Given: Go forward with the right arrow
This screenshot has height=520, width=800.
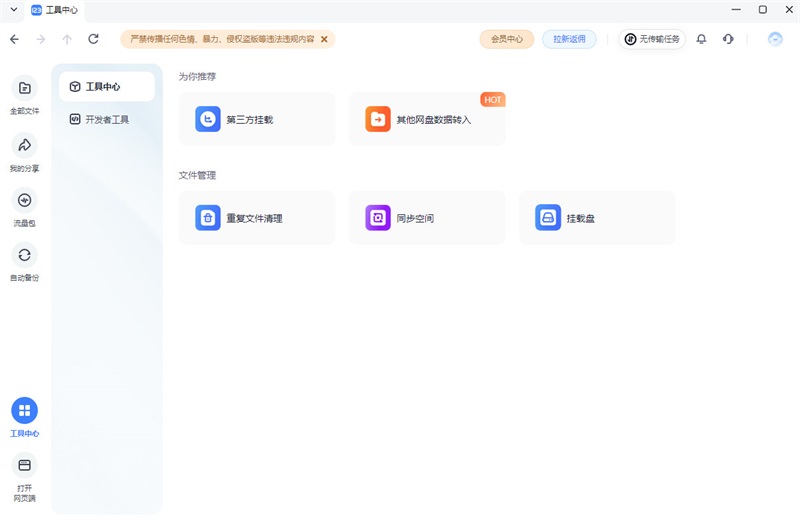Looking at the screenshot, I should click(x=41, y=39).
